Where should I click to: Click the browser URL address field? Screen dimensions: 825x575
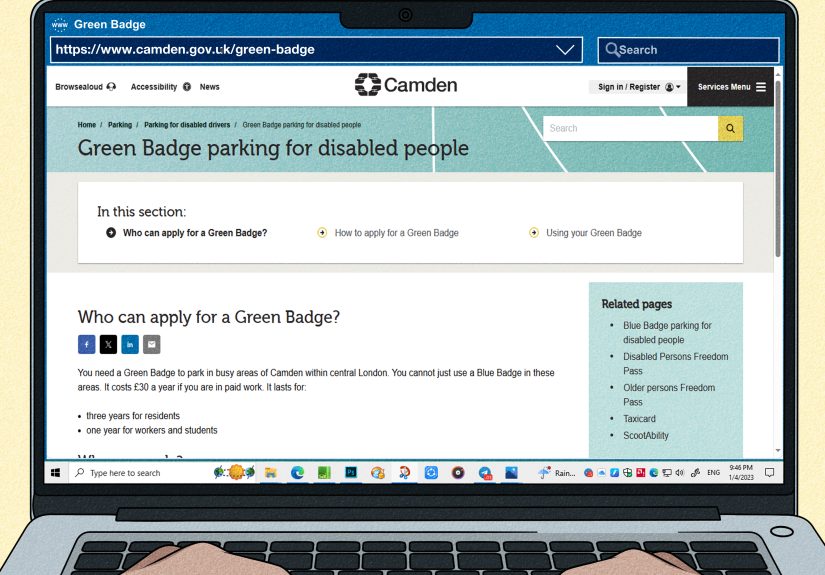tap(316, 50)
